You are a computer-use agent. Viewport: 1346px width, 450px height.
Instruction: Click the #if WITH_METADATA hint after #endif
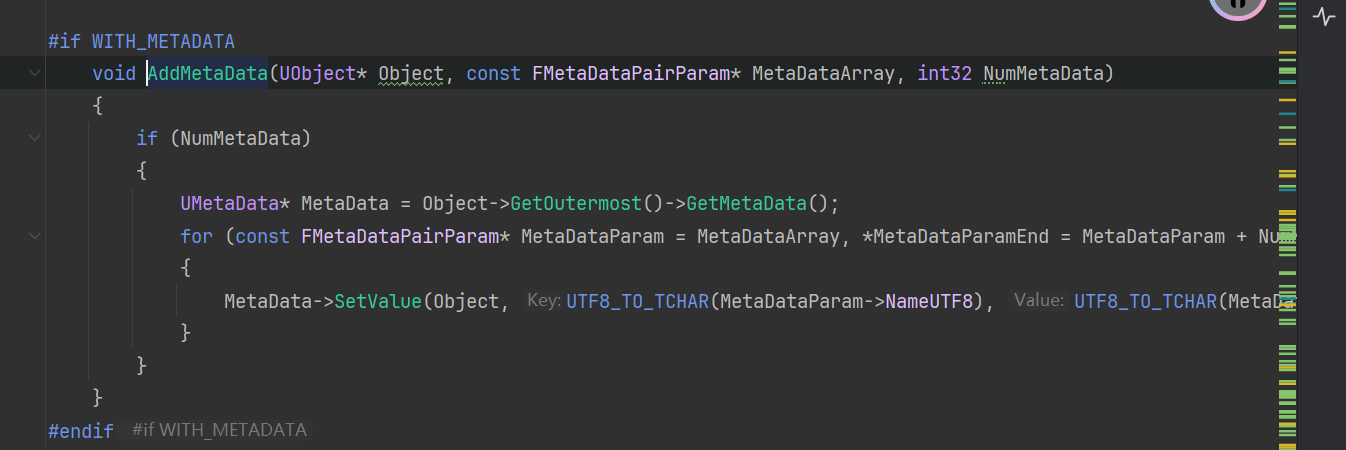click(x=219, y=430)
